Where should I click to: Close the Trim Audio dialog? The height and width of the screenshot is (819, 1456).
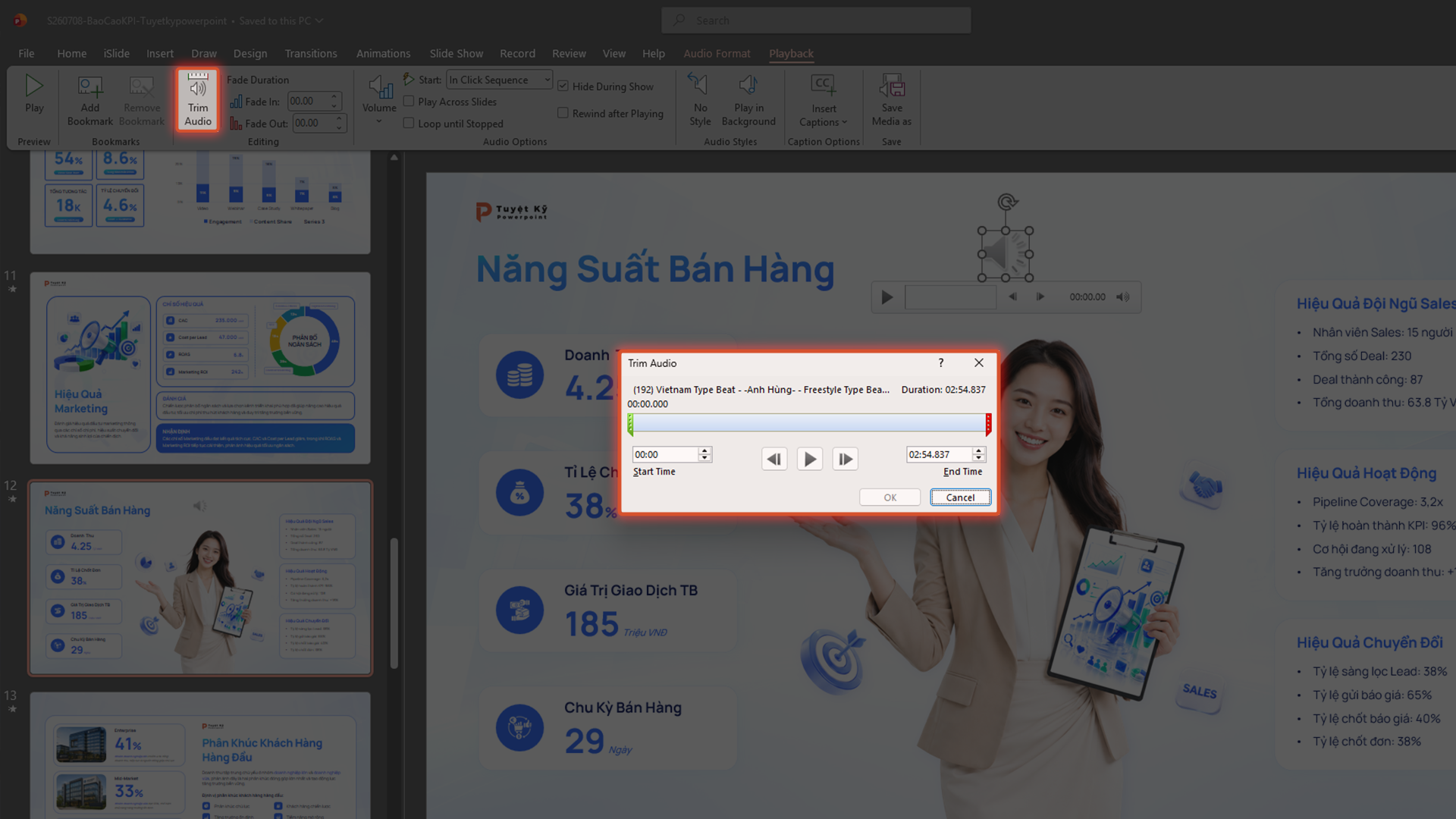[x=979, y=363]
